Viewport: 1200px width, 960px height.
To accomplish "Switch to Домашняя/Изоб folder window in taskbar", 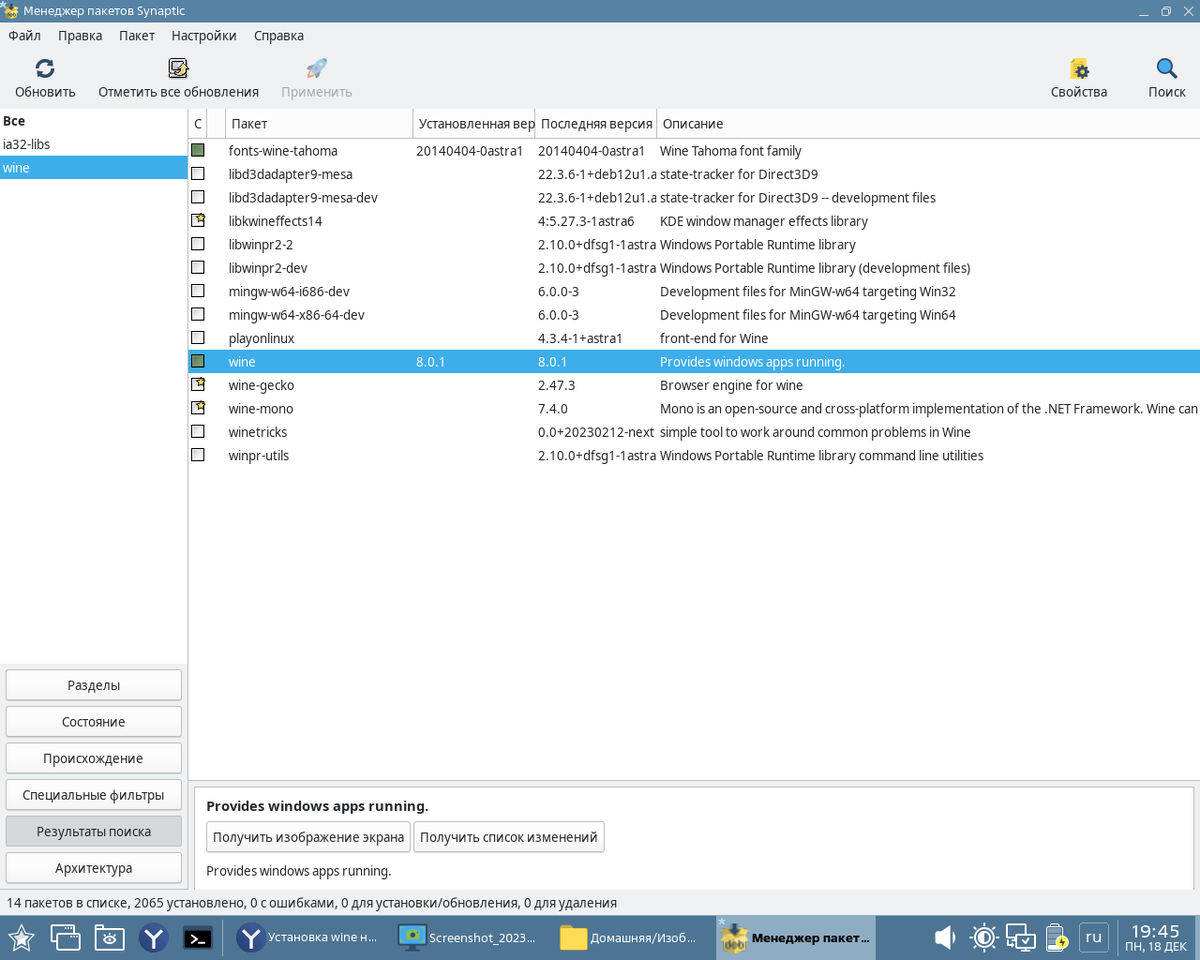I will click(631, 938).
